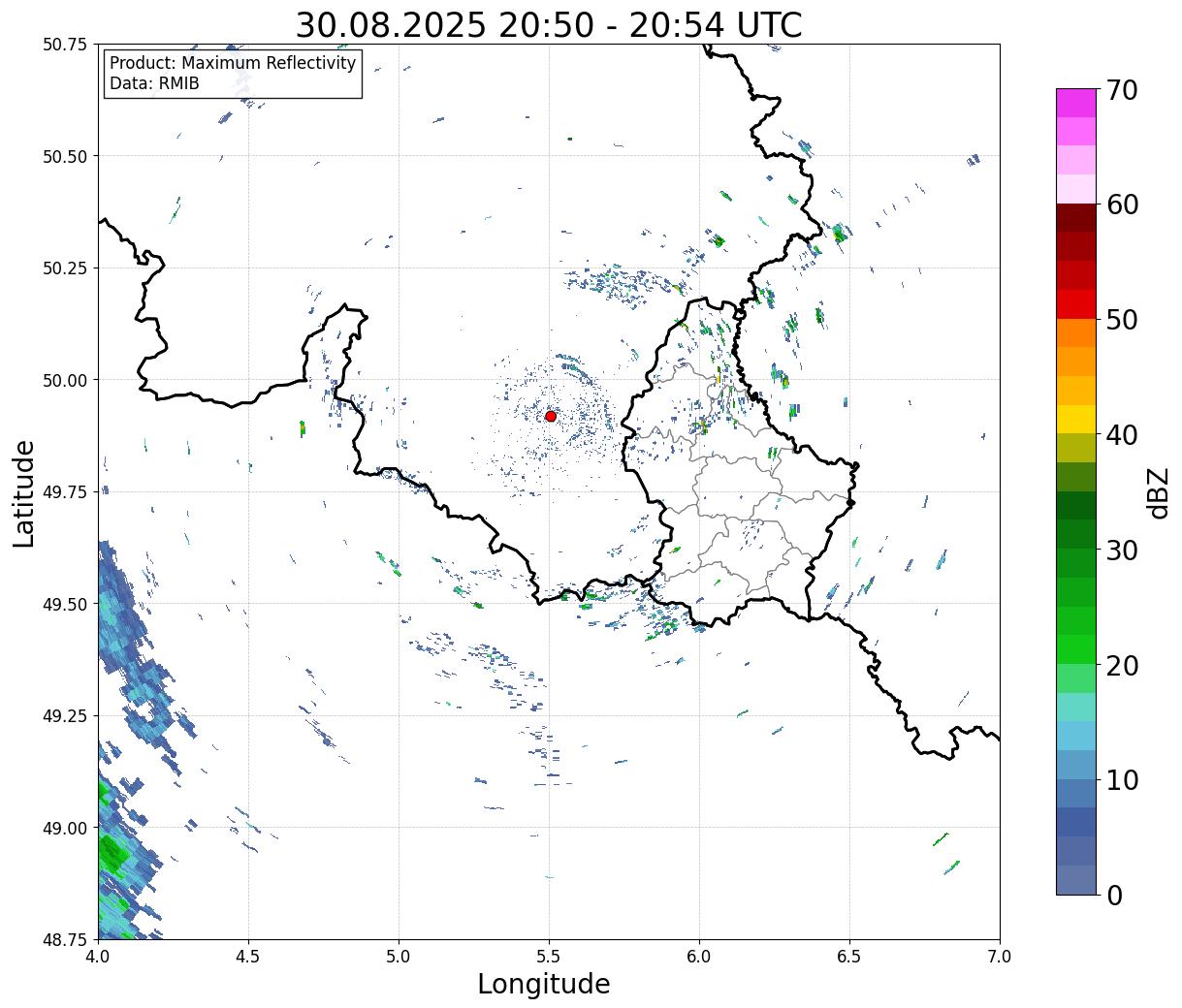
Task: Click the colorbar tick label 60
Action: click(x=1122, y=205)
